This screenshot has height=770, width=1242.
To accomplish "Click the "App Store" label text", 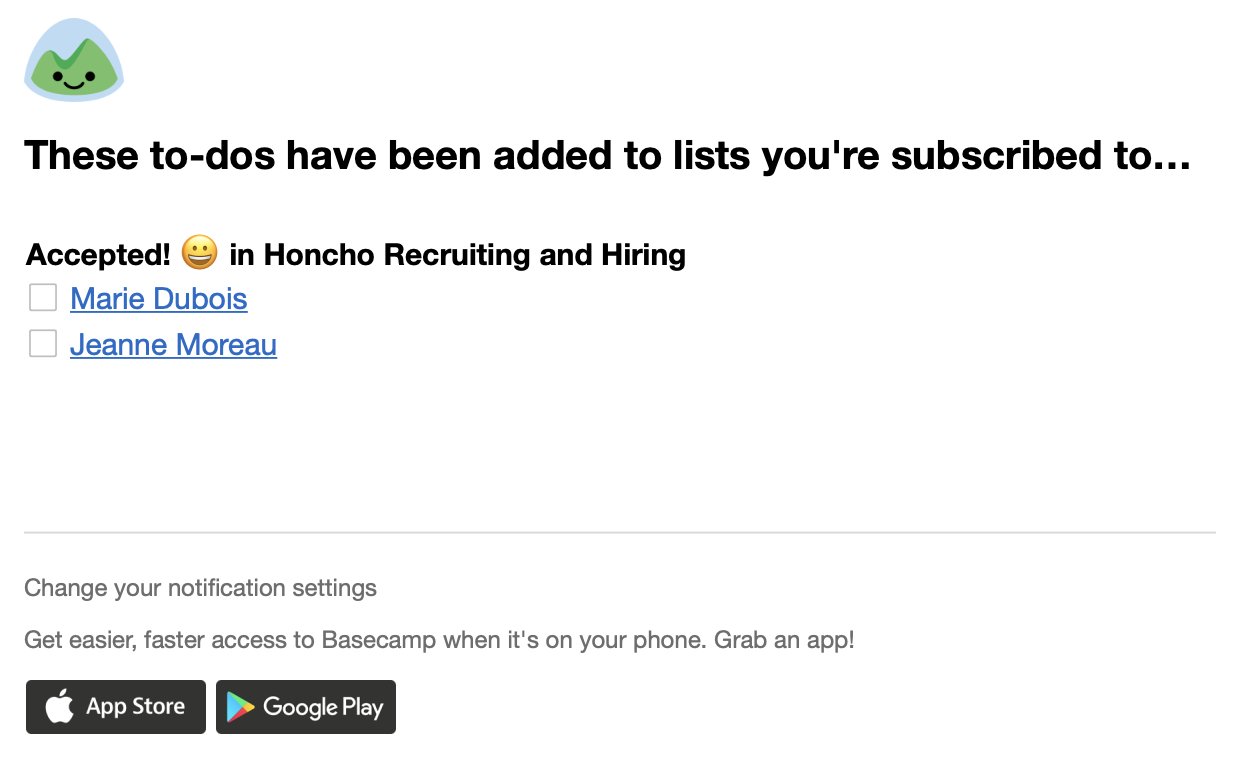I will coord(136,706).
